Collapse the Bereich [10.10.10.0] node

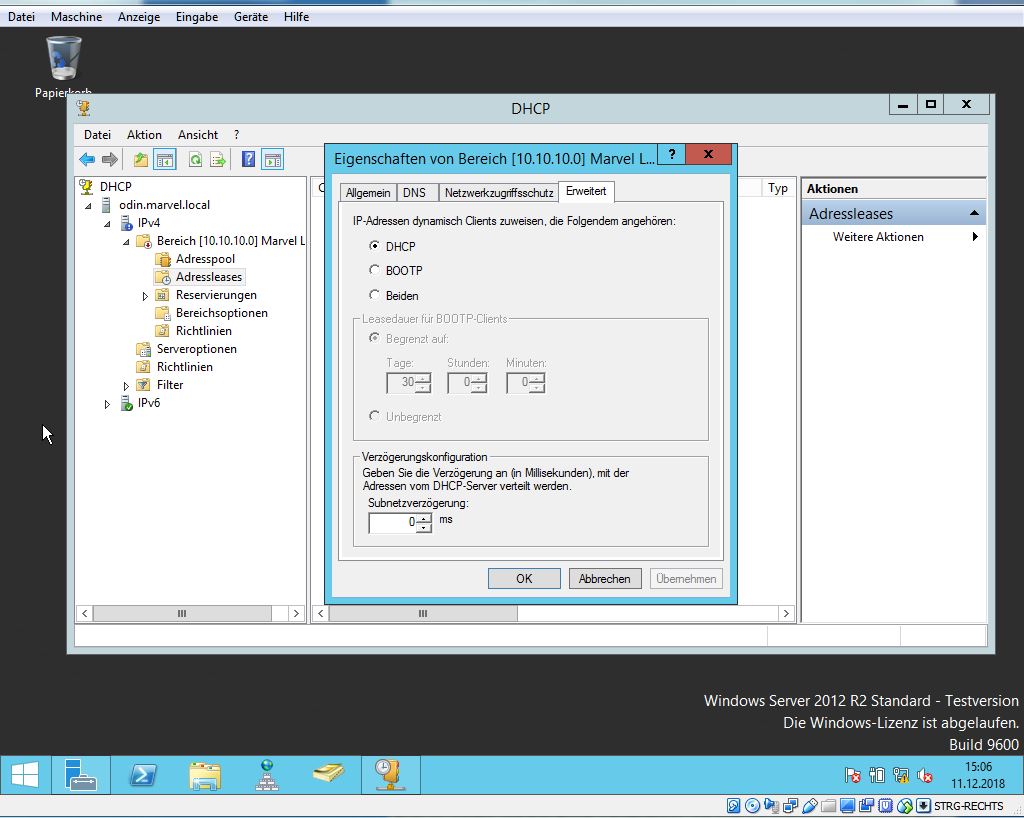click(127, 242)
